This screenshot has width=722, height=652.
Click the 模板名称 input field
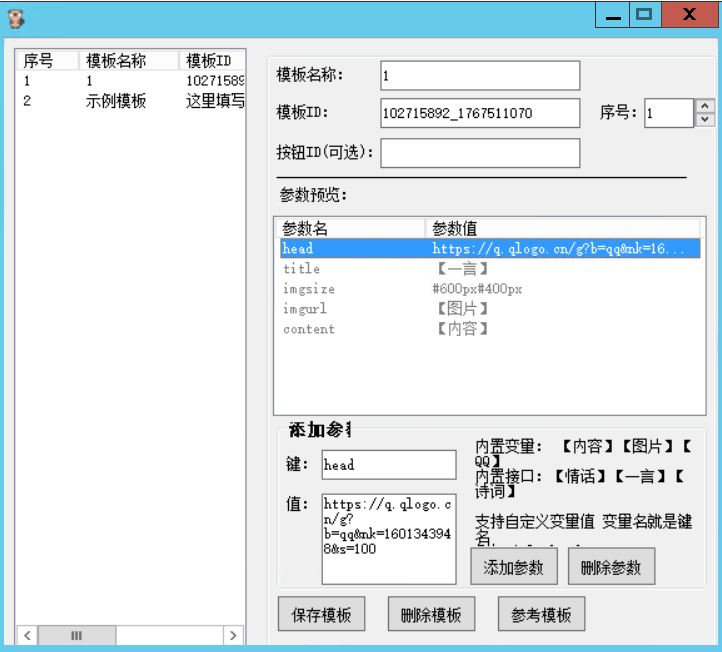[479, 76]
